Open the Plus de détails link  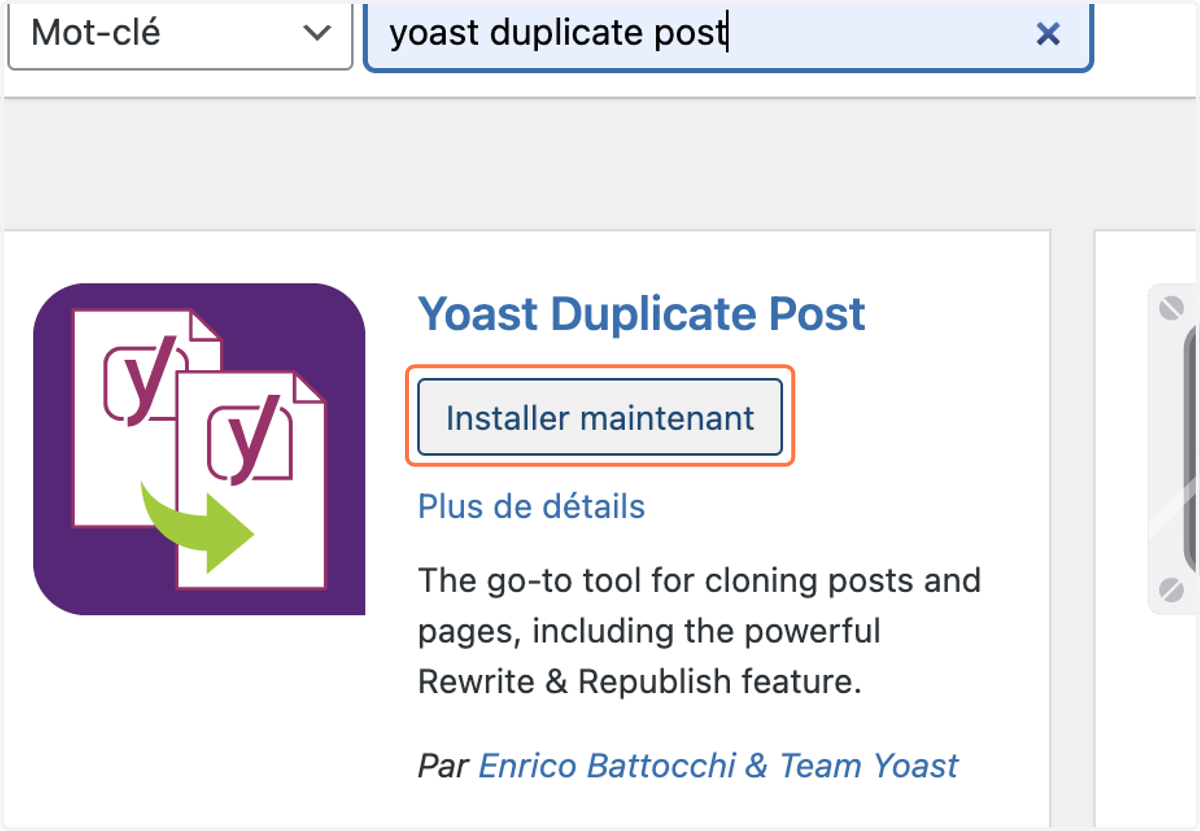(531, 506)
